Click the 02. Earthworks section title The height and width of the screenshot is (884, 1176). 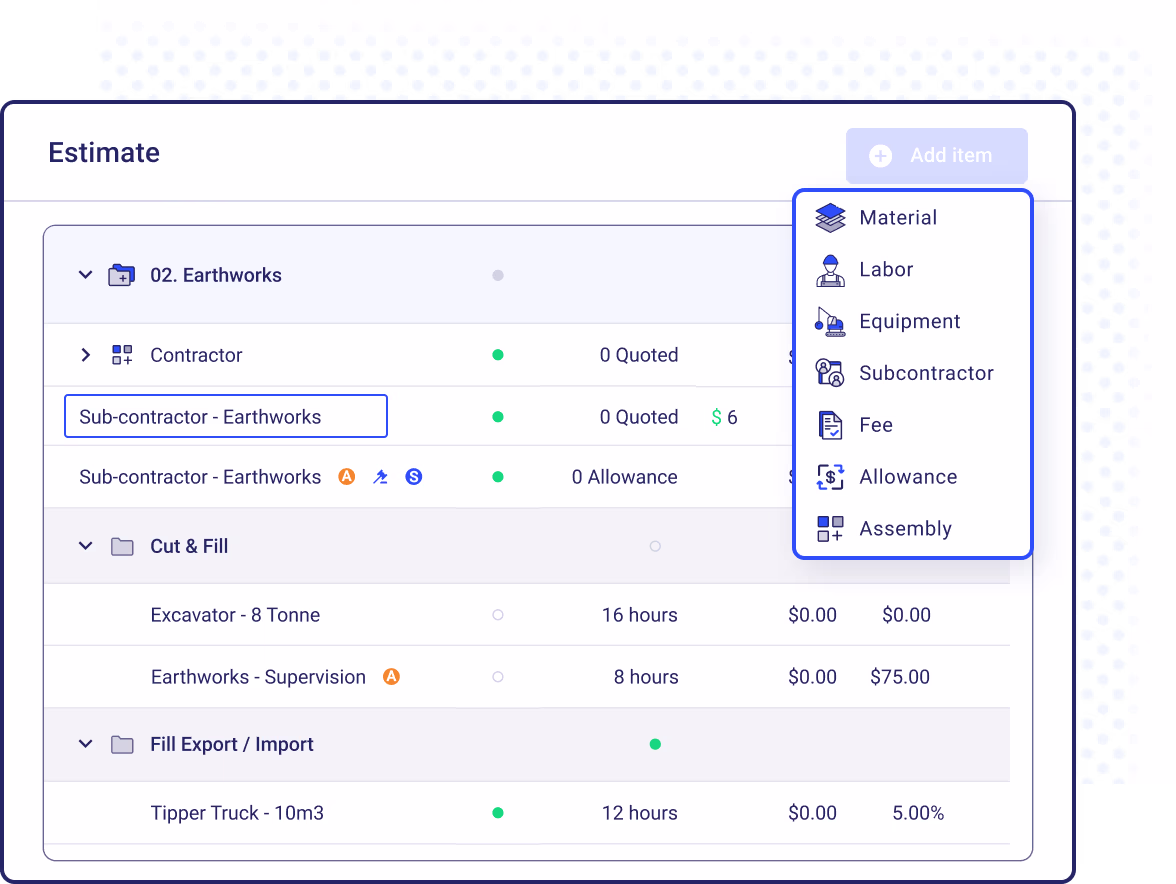coord(216,275)
